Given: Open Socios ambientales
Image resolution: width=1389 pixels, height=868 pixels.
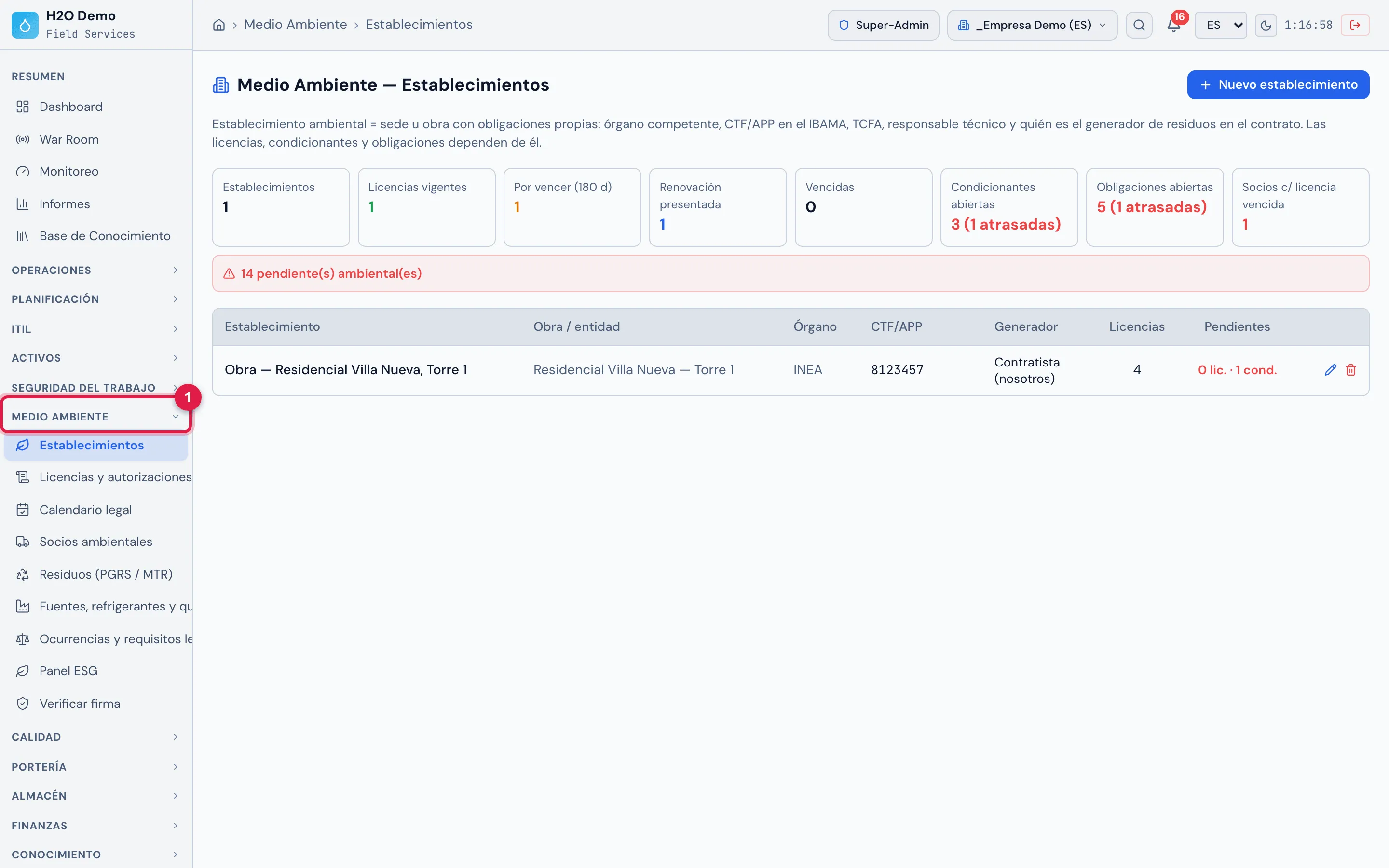Looking at the screenshot, I should tap(96, 542).
